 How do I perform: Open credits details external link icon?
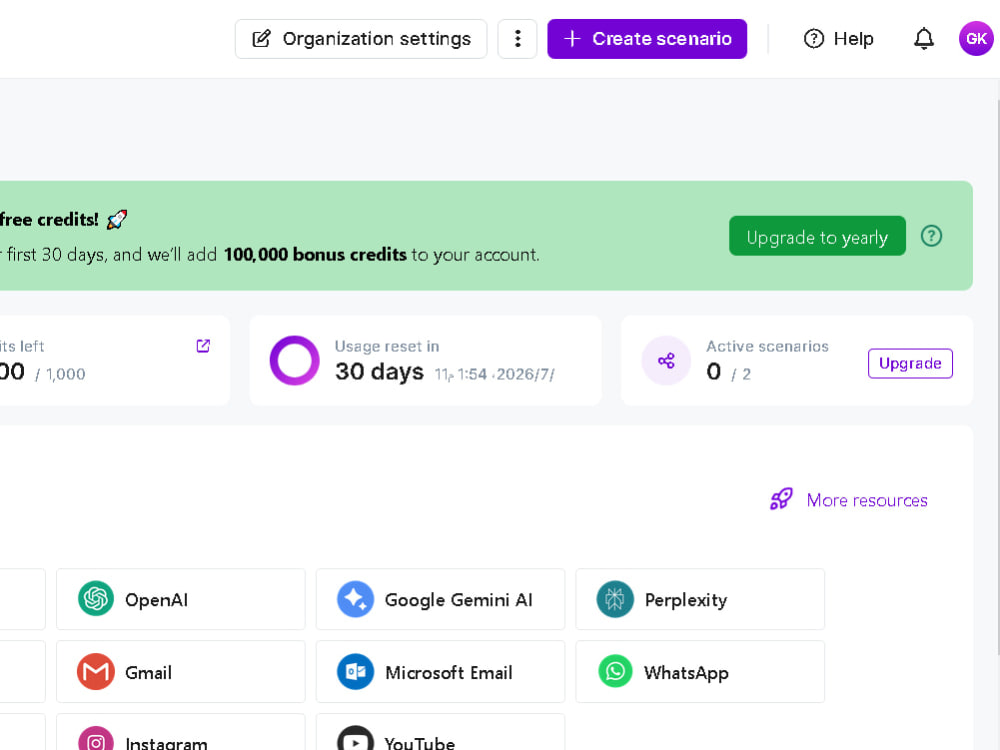pos(203,346)
